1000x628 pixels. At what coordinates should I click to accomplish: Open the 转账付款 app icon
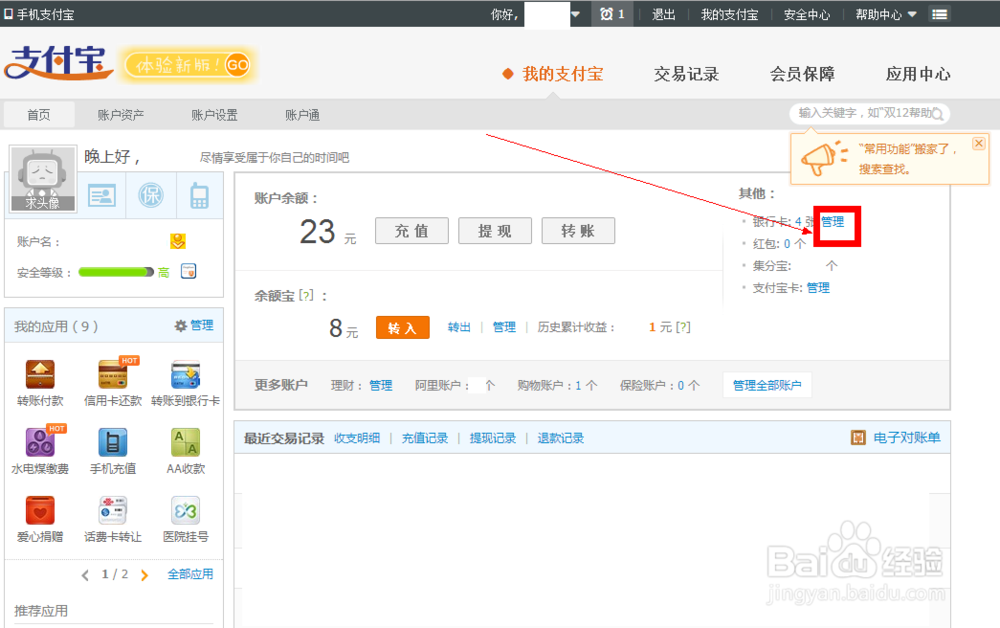[40, 375]
